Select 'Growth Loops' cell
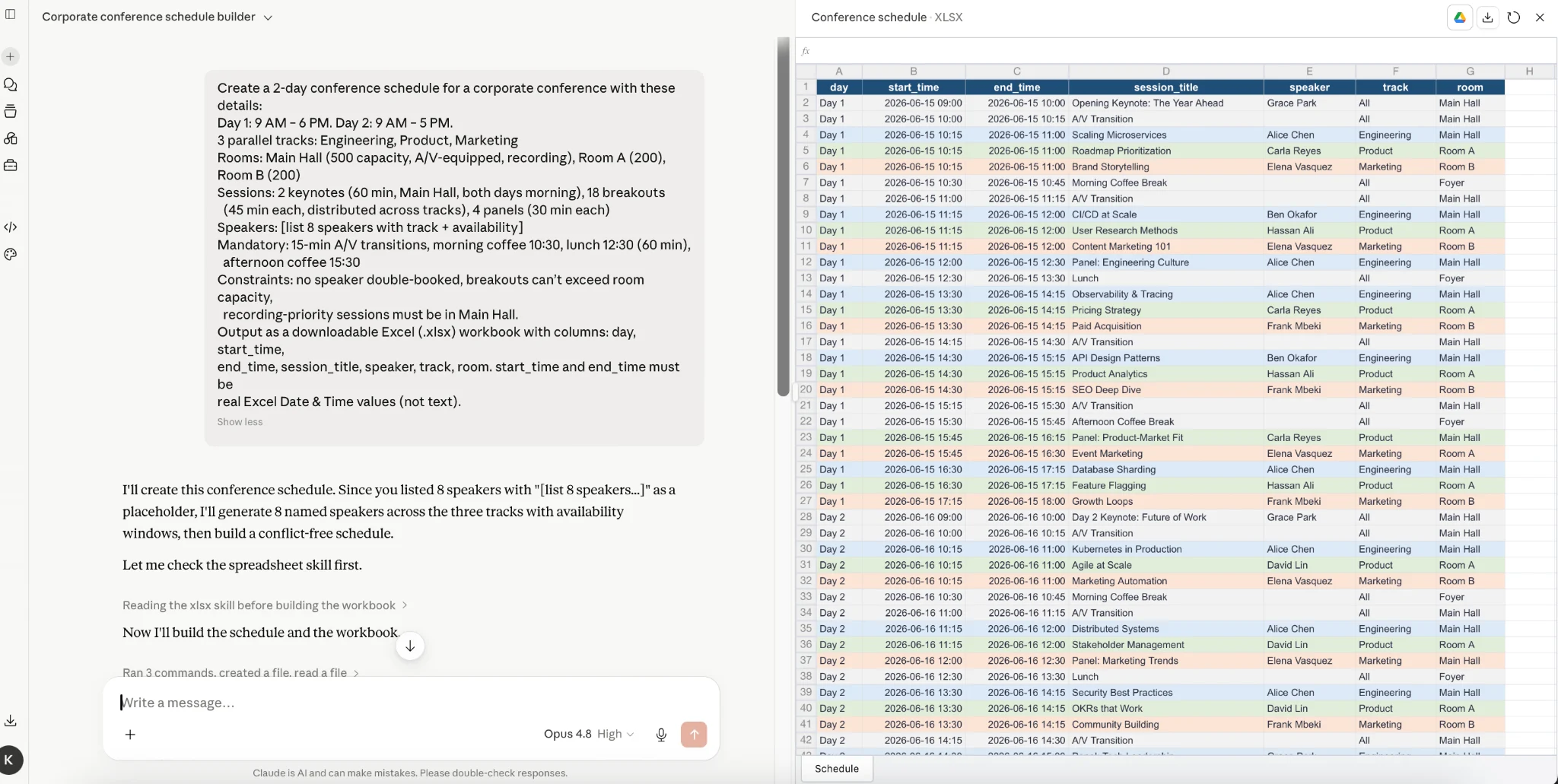 pyautogui.click(x=1165, y=502)
